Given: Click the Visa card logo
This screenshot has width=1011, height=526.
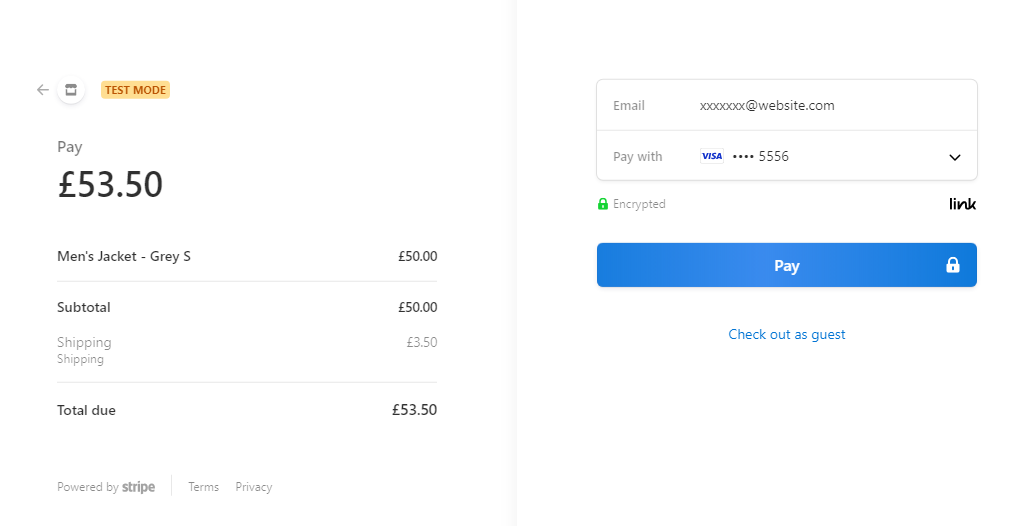Looking at the screenshot, I should (x=712, y=156).
